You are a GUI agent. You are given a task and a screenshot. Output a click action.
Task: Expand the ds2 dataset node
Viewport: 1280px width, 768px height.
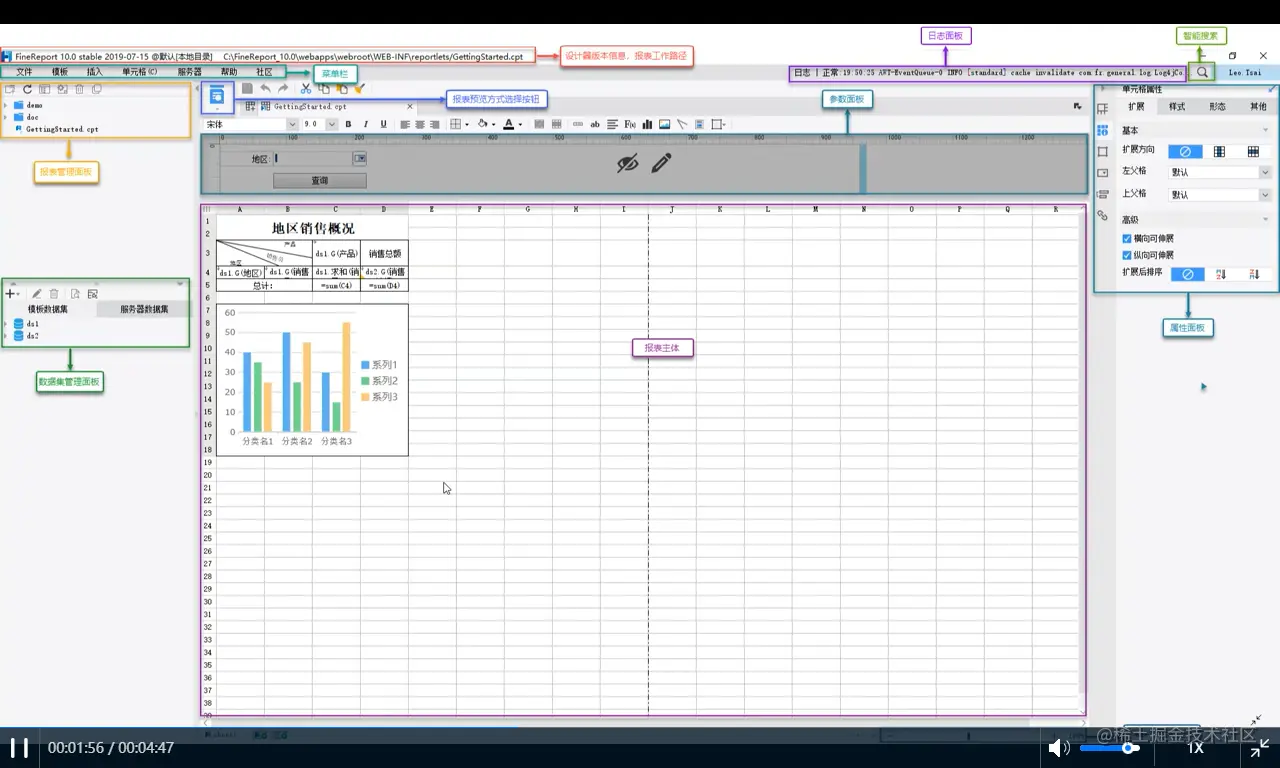point(6,336)
